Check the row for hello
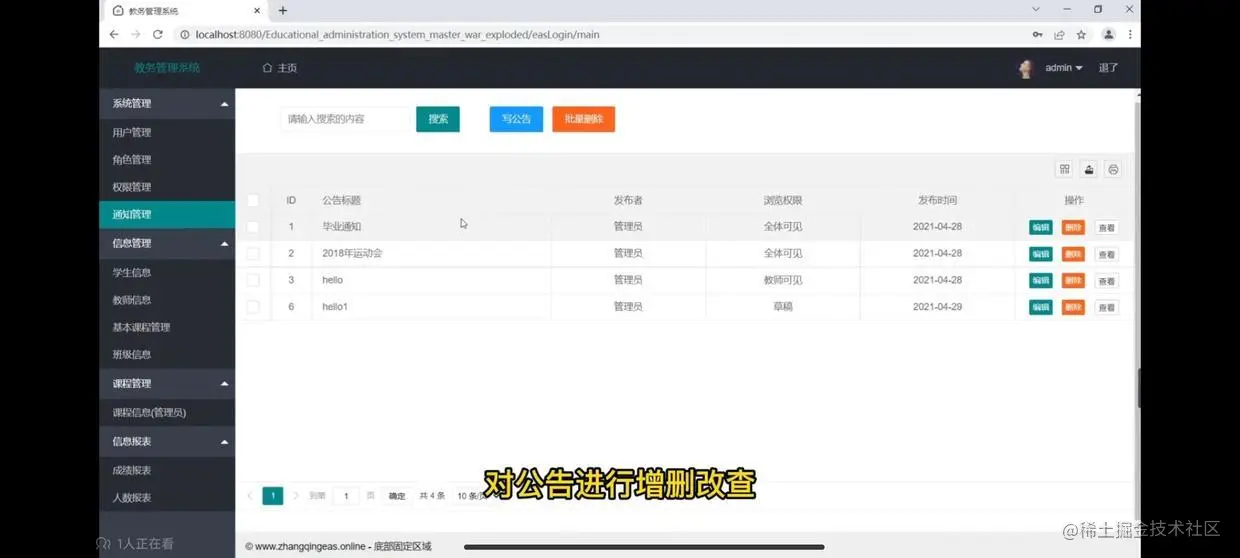The image size is (1240, 558). click(253, 280)
